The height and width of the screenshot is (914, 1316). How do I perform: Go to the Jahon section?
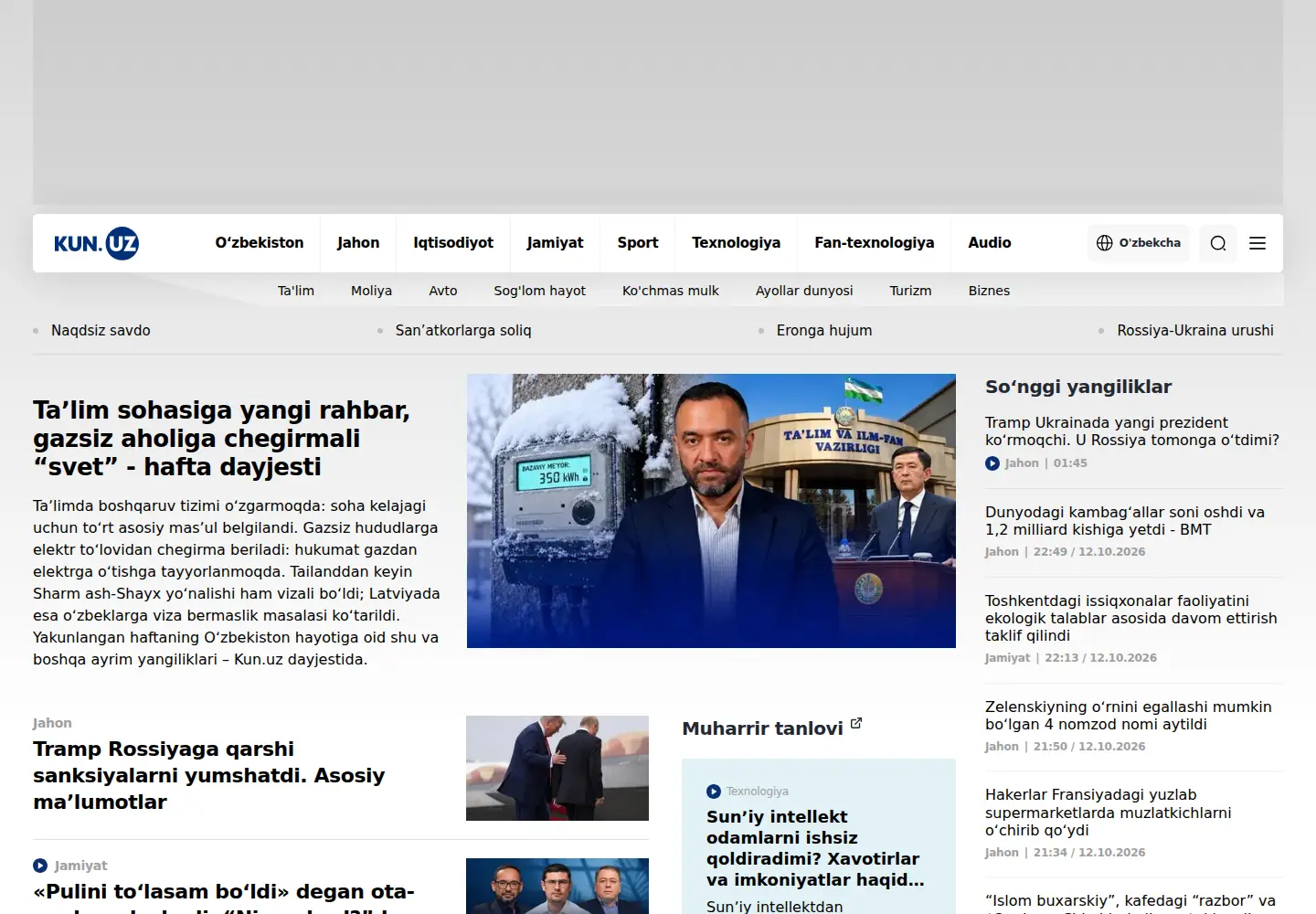click(x=358, y=243)
